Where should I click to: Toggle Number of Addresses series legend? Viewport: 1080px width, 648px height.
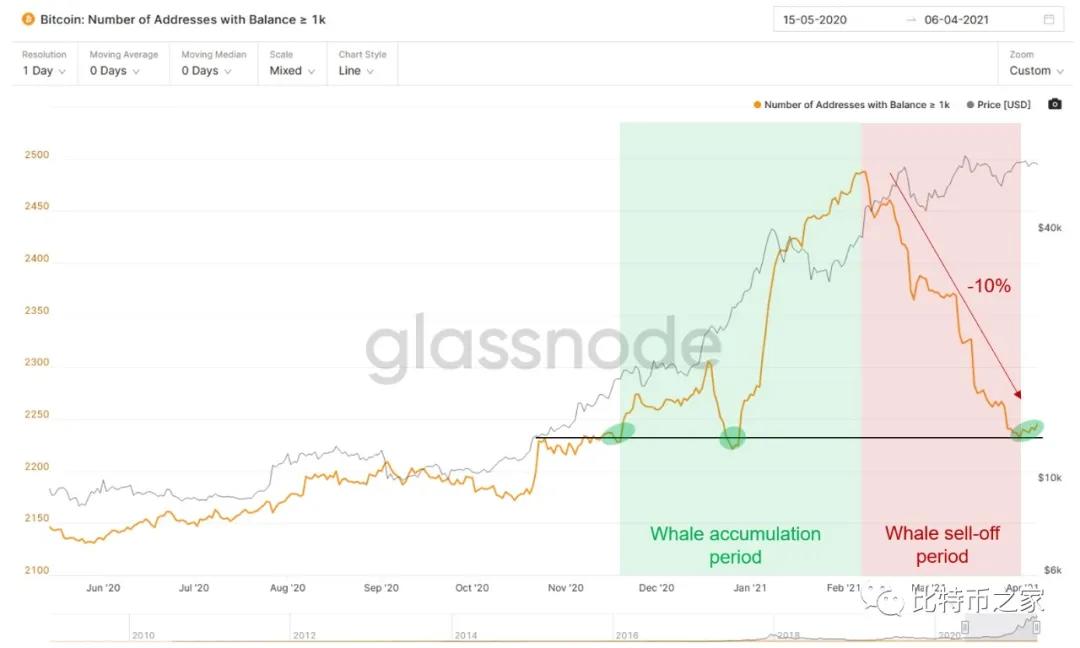click(x=852, y=105)
